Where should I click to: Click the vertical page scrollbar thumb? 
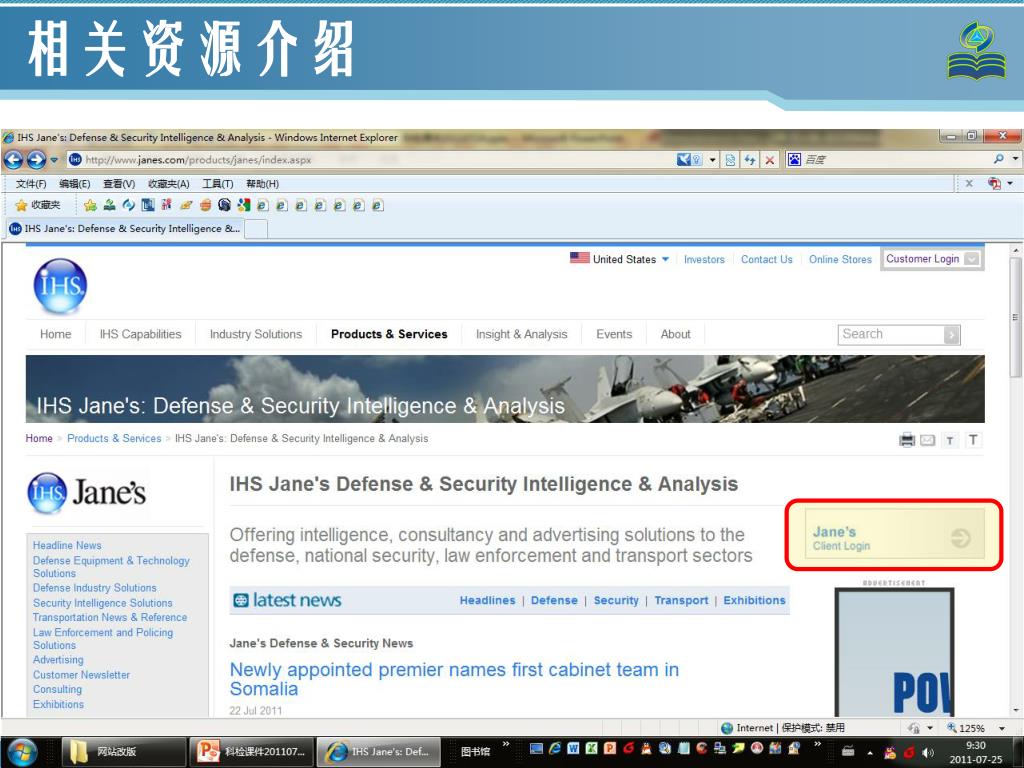click(1015, 318)
